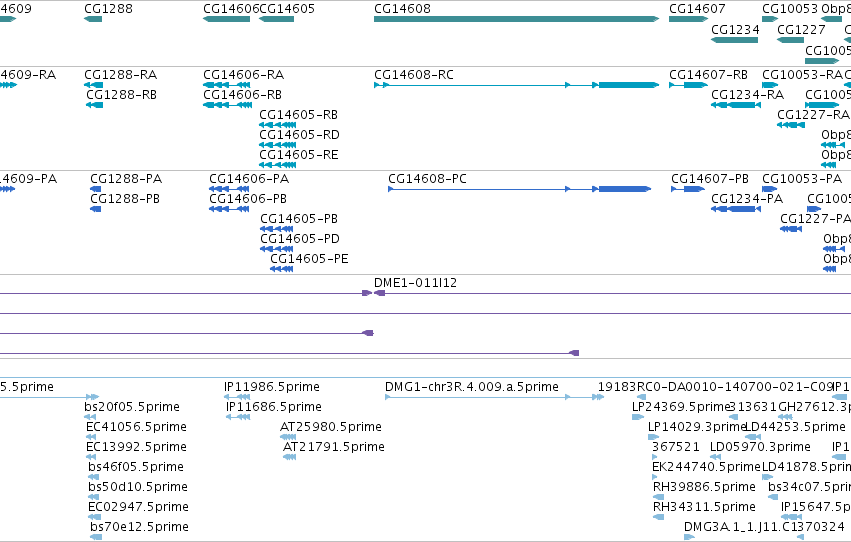The height and width of the screenshot is (542, 851).
Task: Select the CG10053-PA protein label
Action: click(x=802, y=179)
